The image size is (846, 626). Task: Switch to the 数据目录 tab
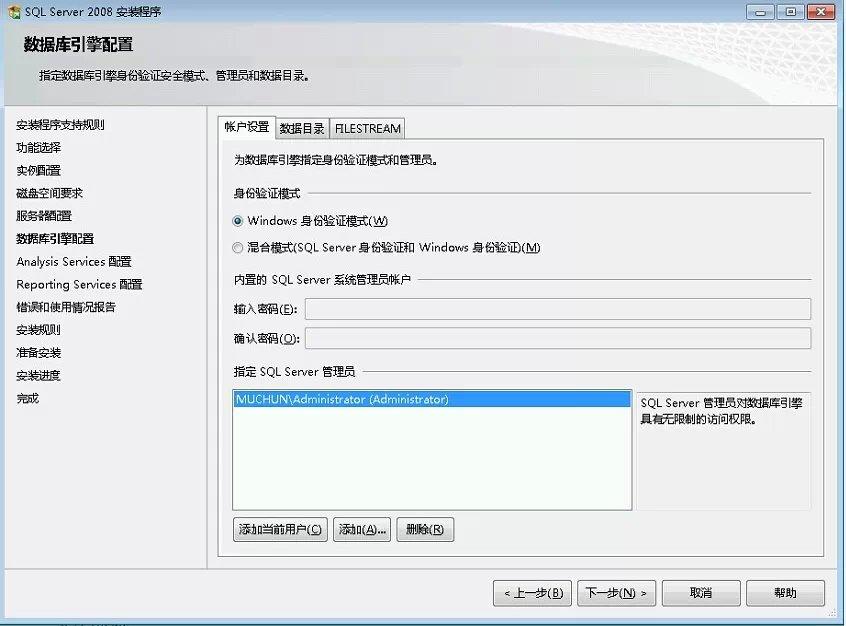[302, 128]
